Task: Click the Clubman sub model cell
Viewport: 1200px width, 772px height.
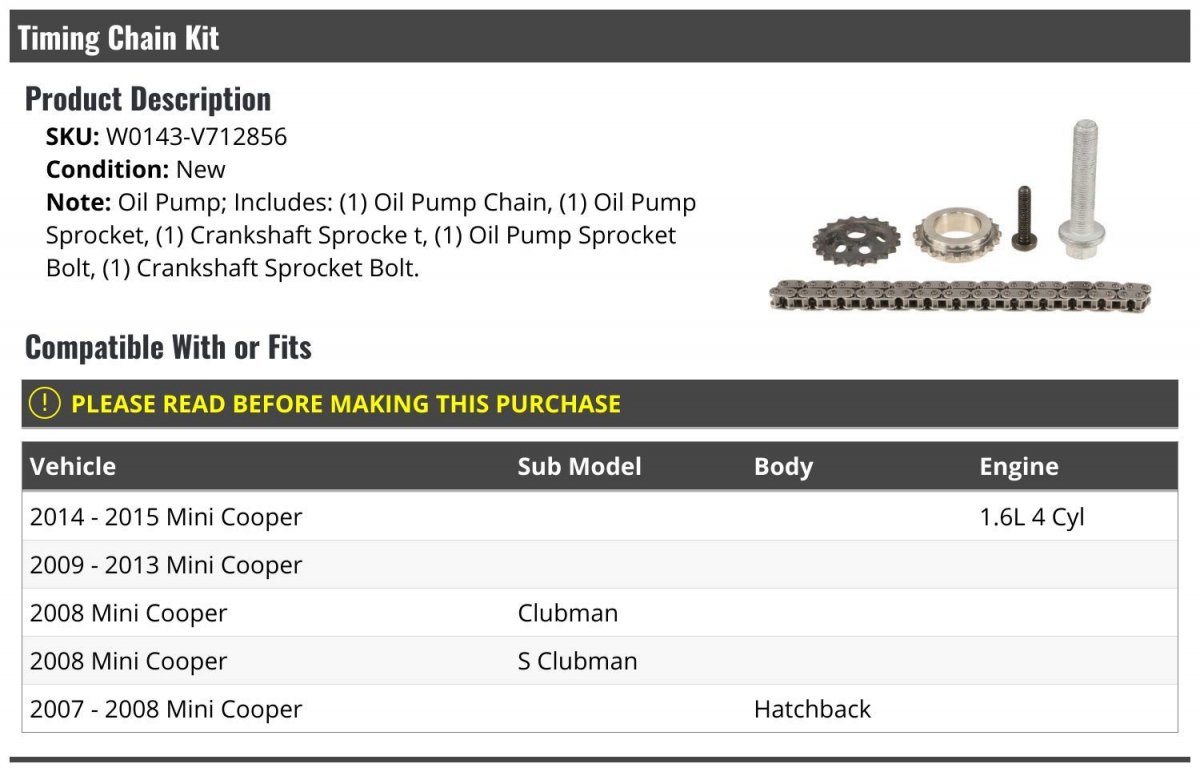Action: pos(568,613)
